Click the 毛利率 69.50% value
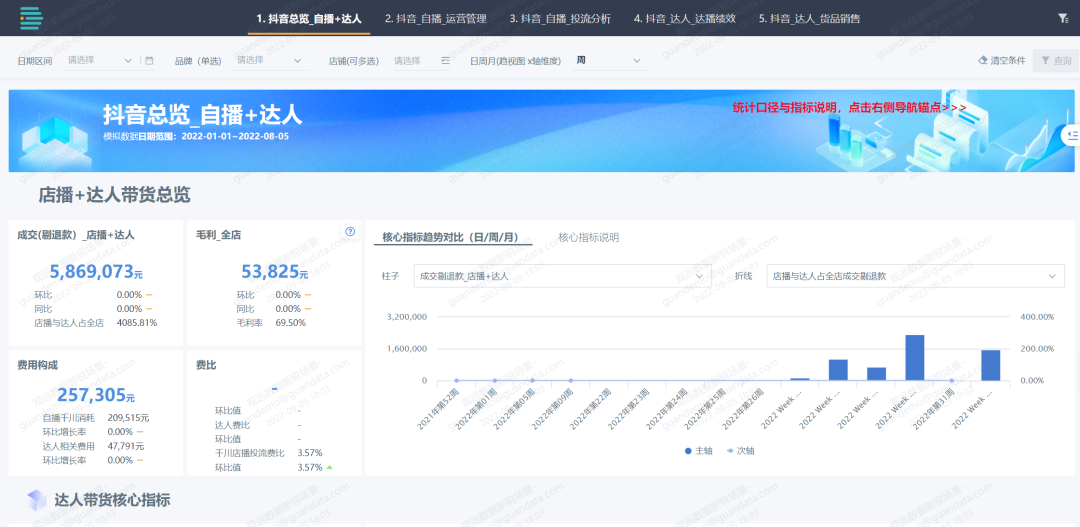Viewport: 1080px width, 527px height. (x=291, y=322)
